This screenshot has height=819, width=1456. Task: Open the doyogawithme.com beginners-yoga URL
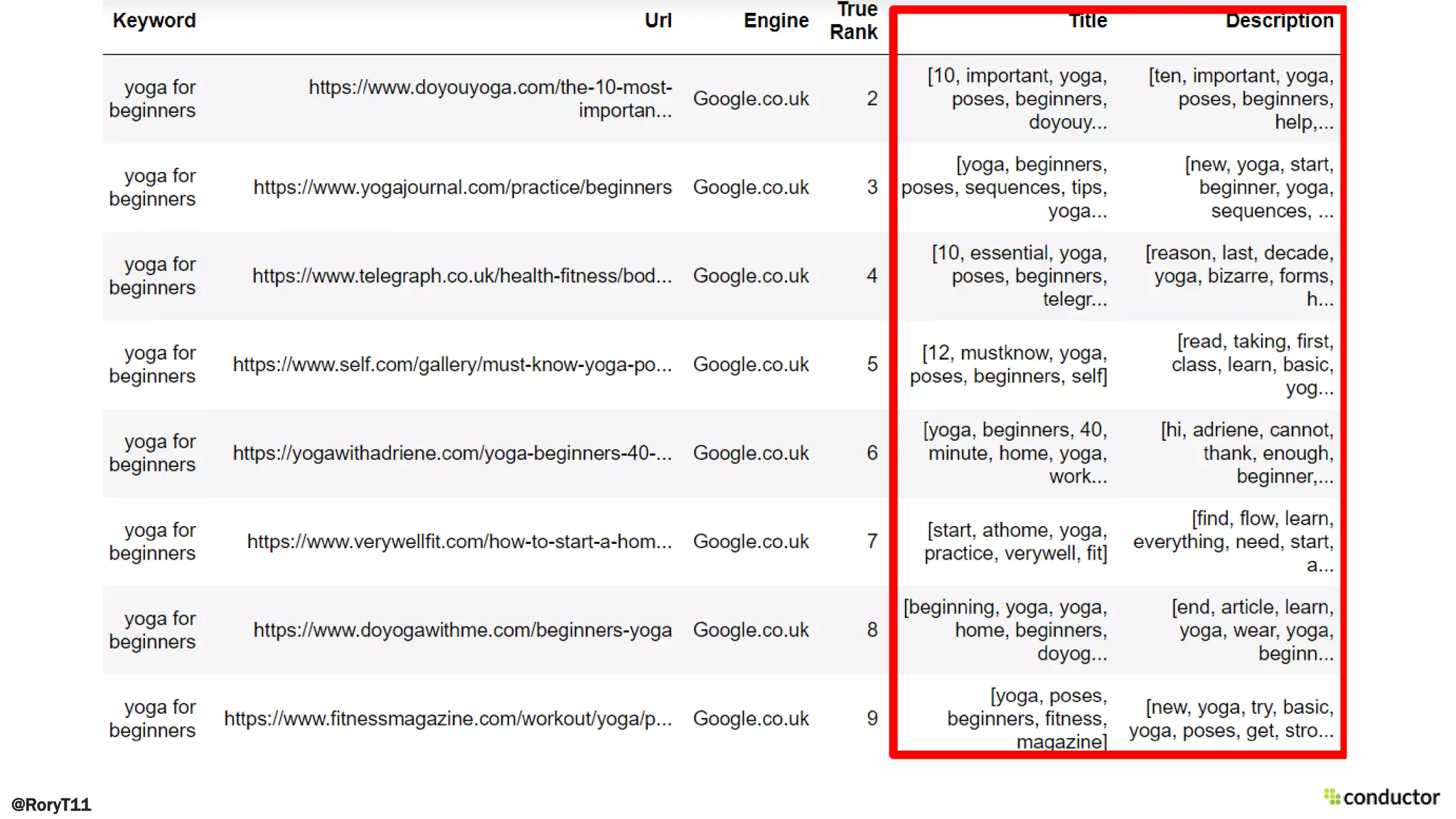pos(462,630)
